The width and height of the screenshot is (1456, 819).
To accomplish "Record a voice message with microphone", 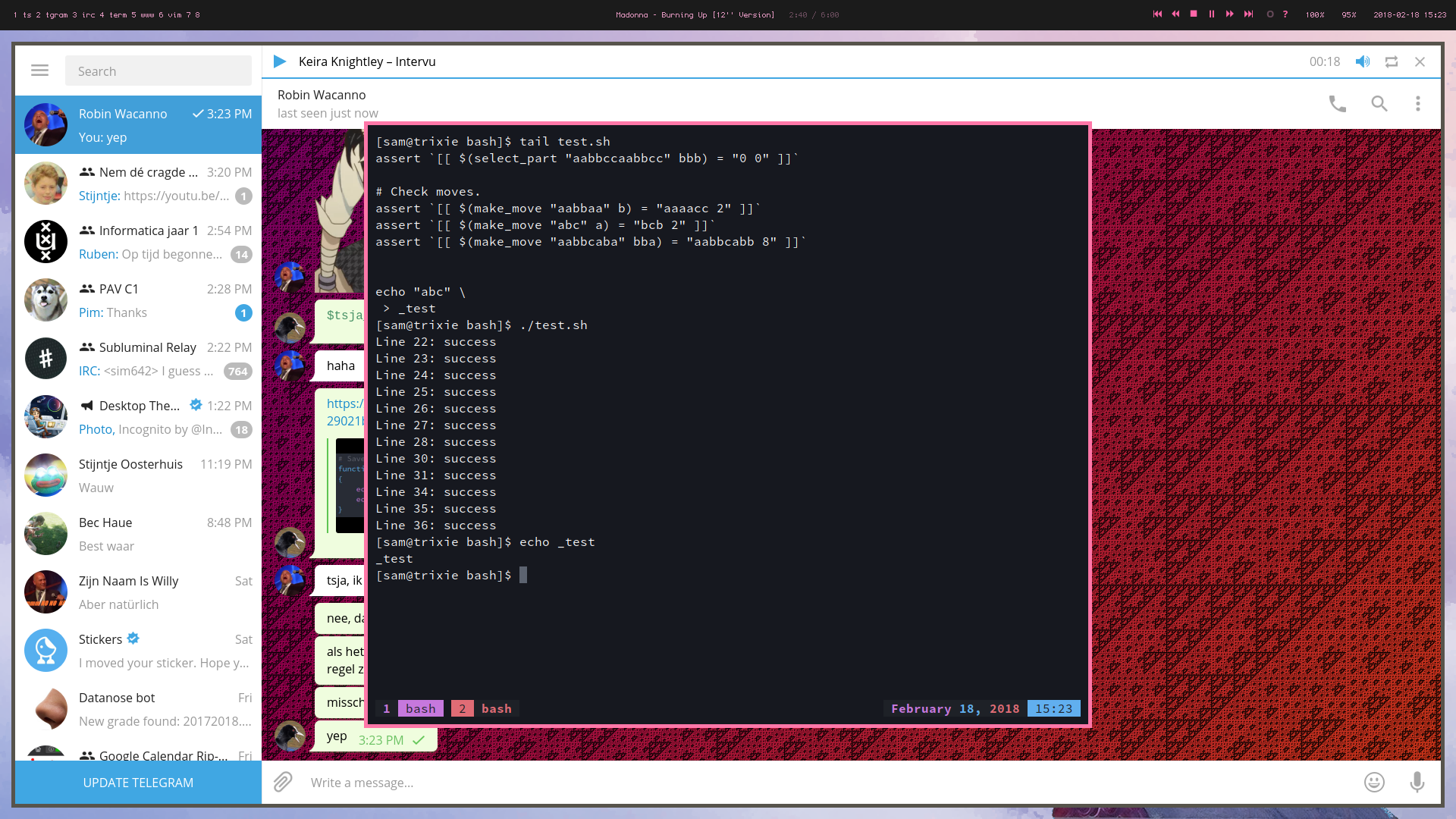I will (1417, 782).
